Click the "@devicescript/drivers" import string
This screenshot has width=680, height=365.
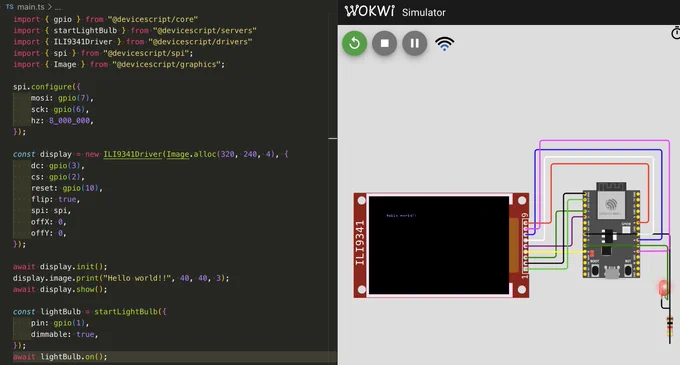(x=200, y=42)
